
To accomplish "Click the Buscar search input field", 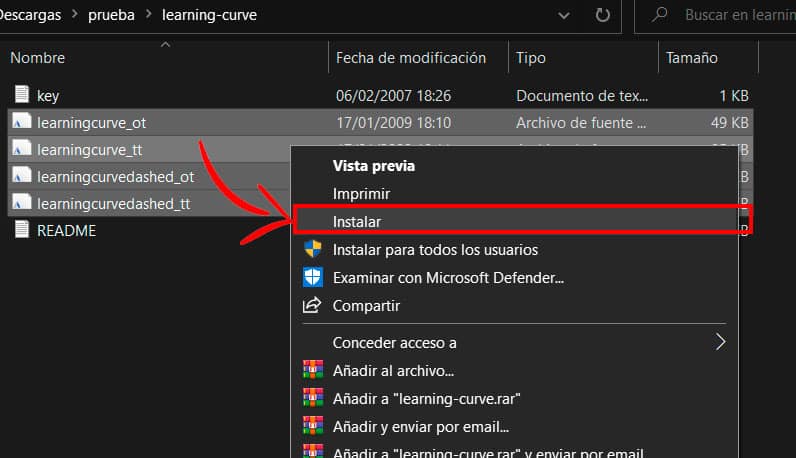I will [x=735, y=16].
